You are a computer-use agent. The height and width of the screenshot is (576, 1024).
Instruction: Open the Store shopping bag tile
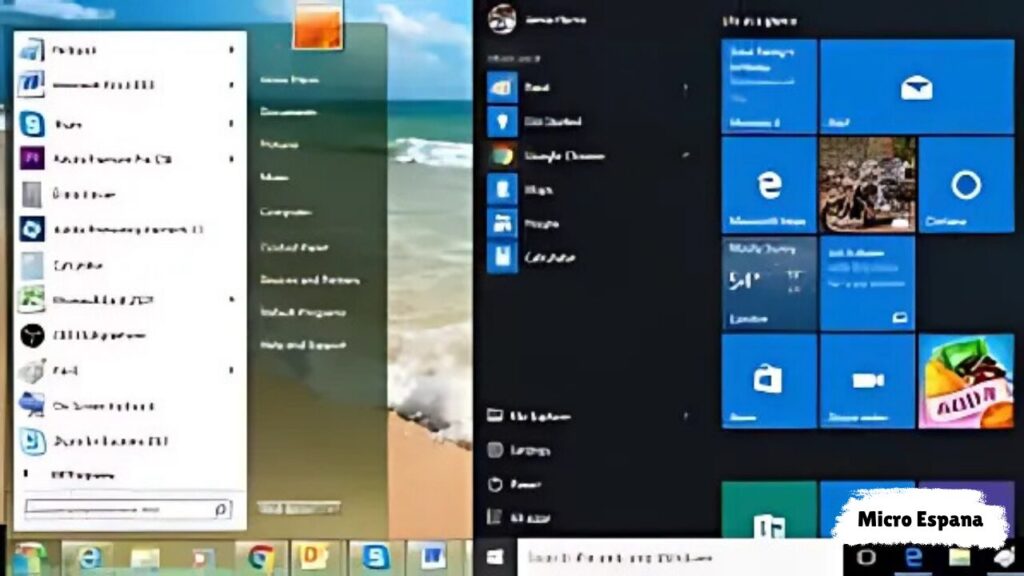pyautogui.click(x=769, y=381)
